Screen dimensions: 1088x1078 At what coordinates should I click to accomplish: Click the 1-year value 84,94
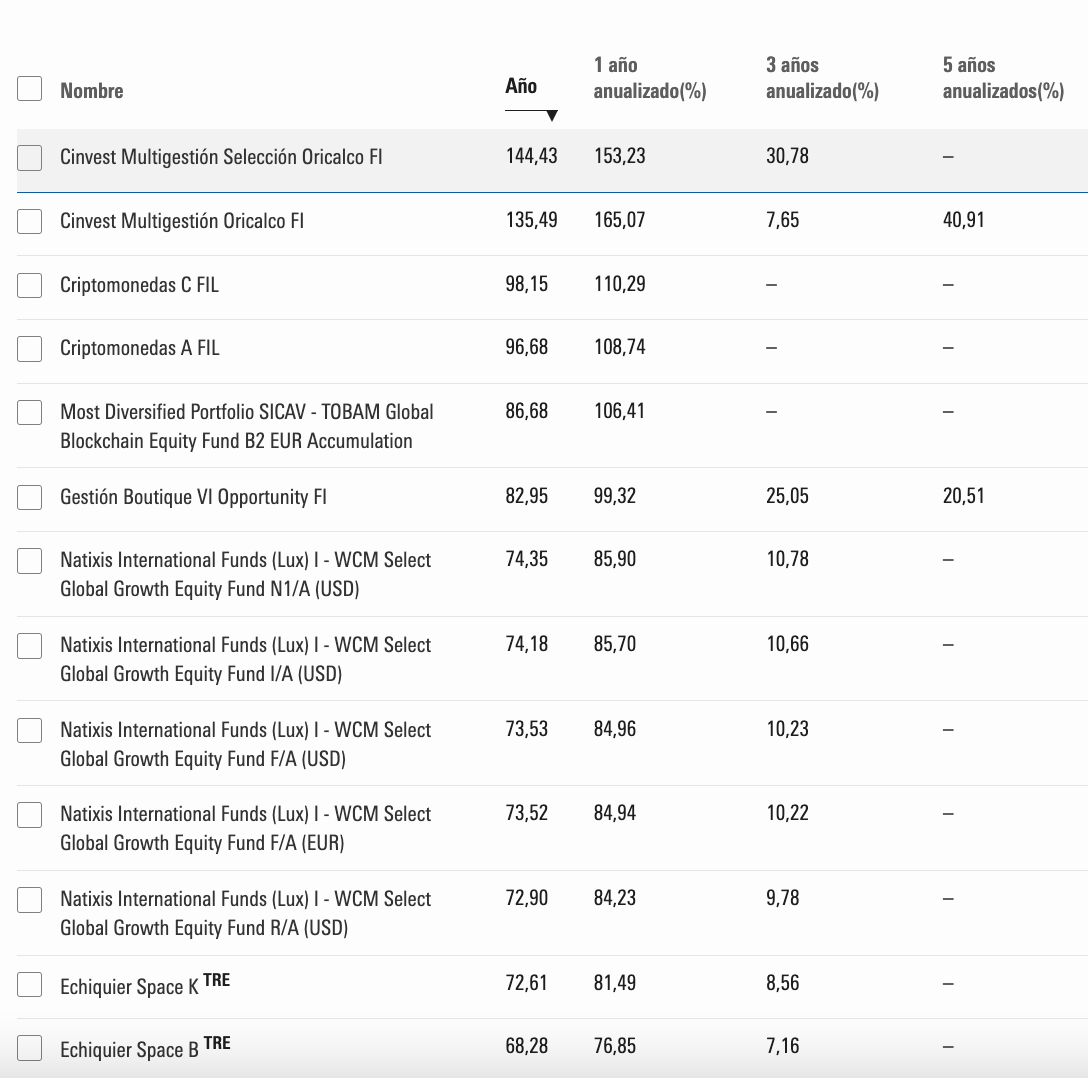tap(615, 813)
